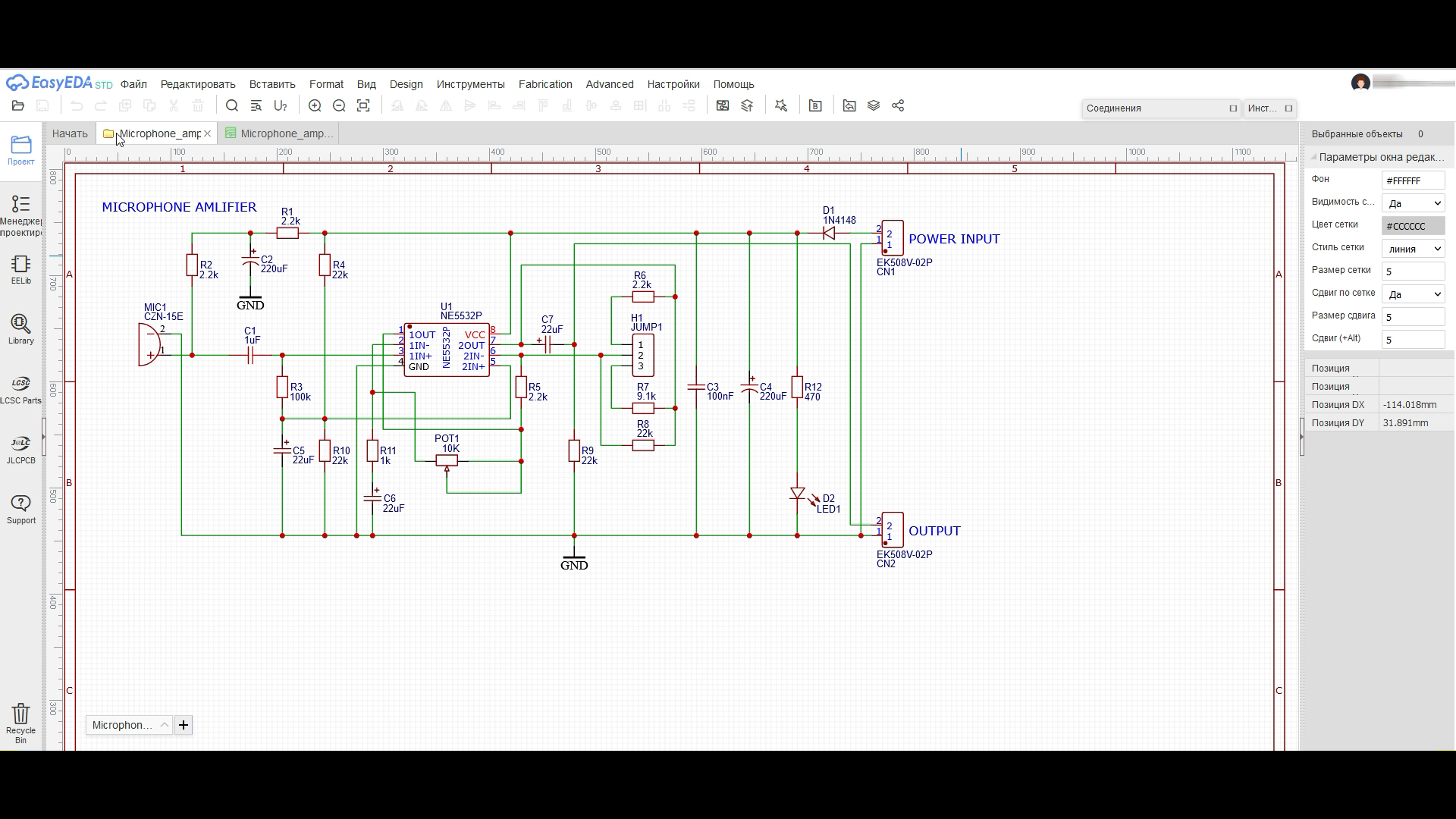Click the Цвет сетки #CCCCCC color field
1456x819 pixels.
pos(1413,226)
